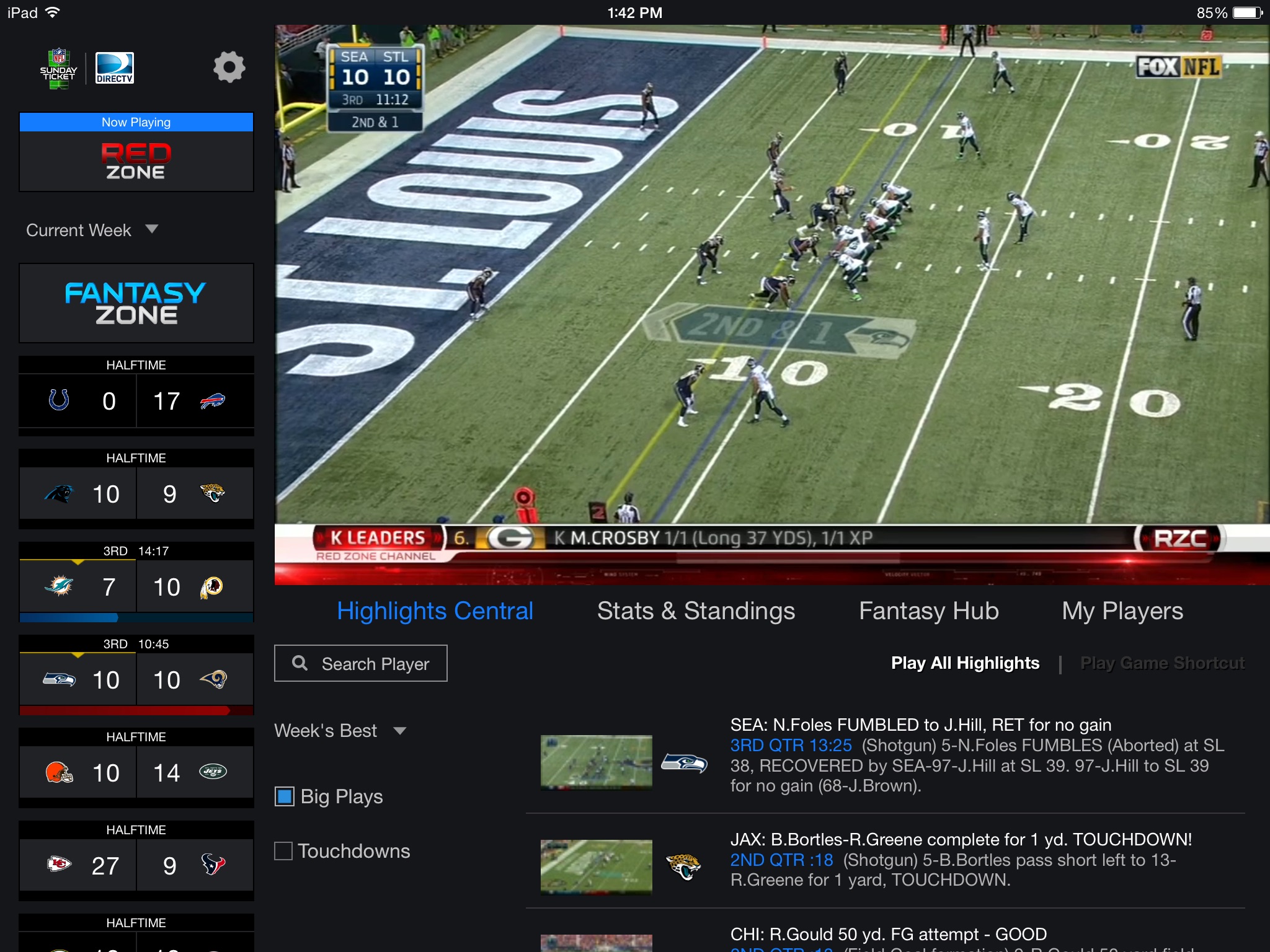Open the 2ND QTR :18 highlight link
The height and width of the screenshot is (952, 1270).
[x=781, y=860]
